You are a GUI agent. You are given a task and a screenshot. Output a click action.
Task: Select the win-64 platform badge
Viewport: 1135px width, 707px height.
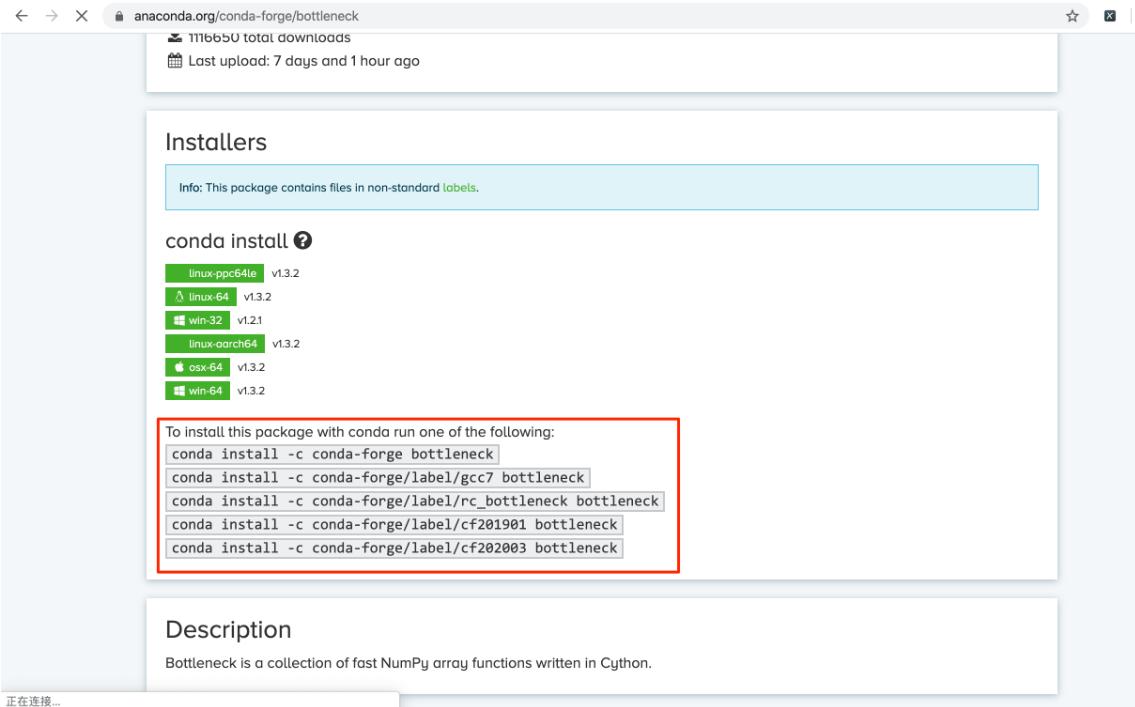tap(198, 391)
